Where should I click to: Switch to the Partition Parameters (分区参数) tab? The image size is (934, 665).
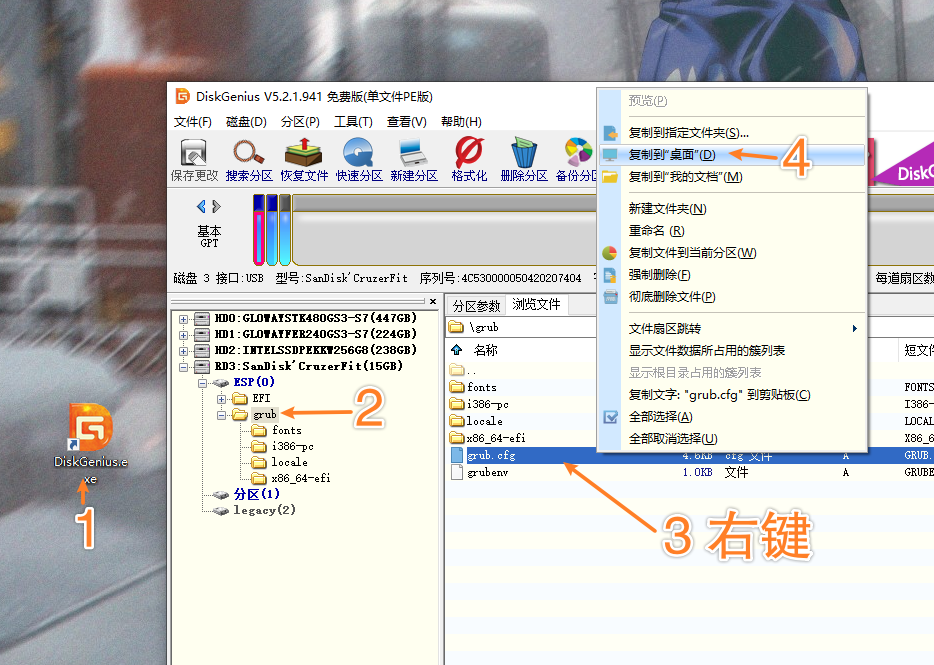[476, 306]
